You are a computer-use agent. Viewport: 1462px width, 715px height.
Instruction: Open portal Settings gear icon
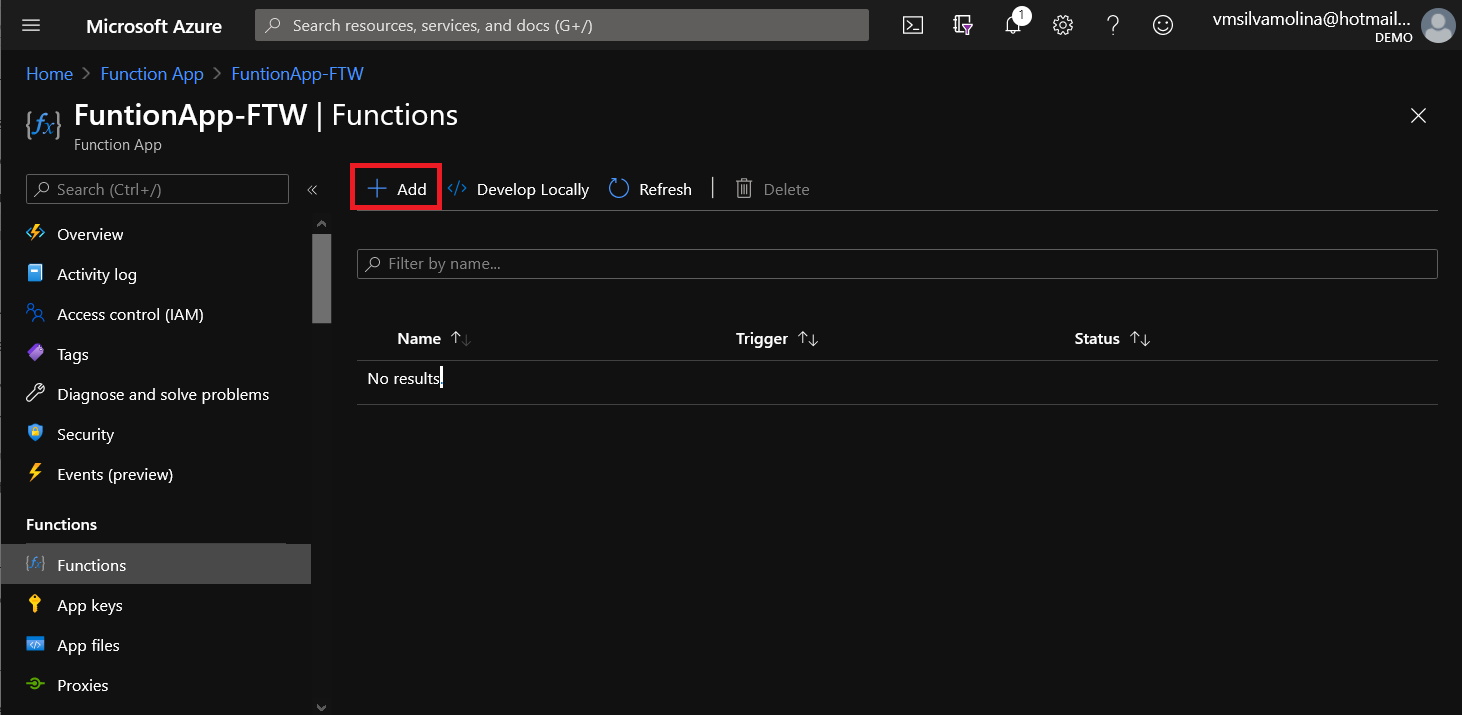tap(1063, 25)
